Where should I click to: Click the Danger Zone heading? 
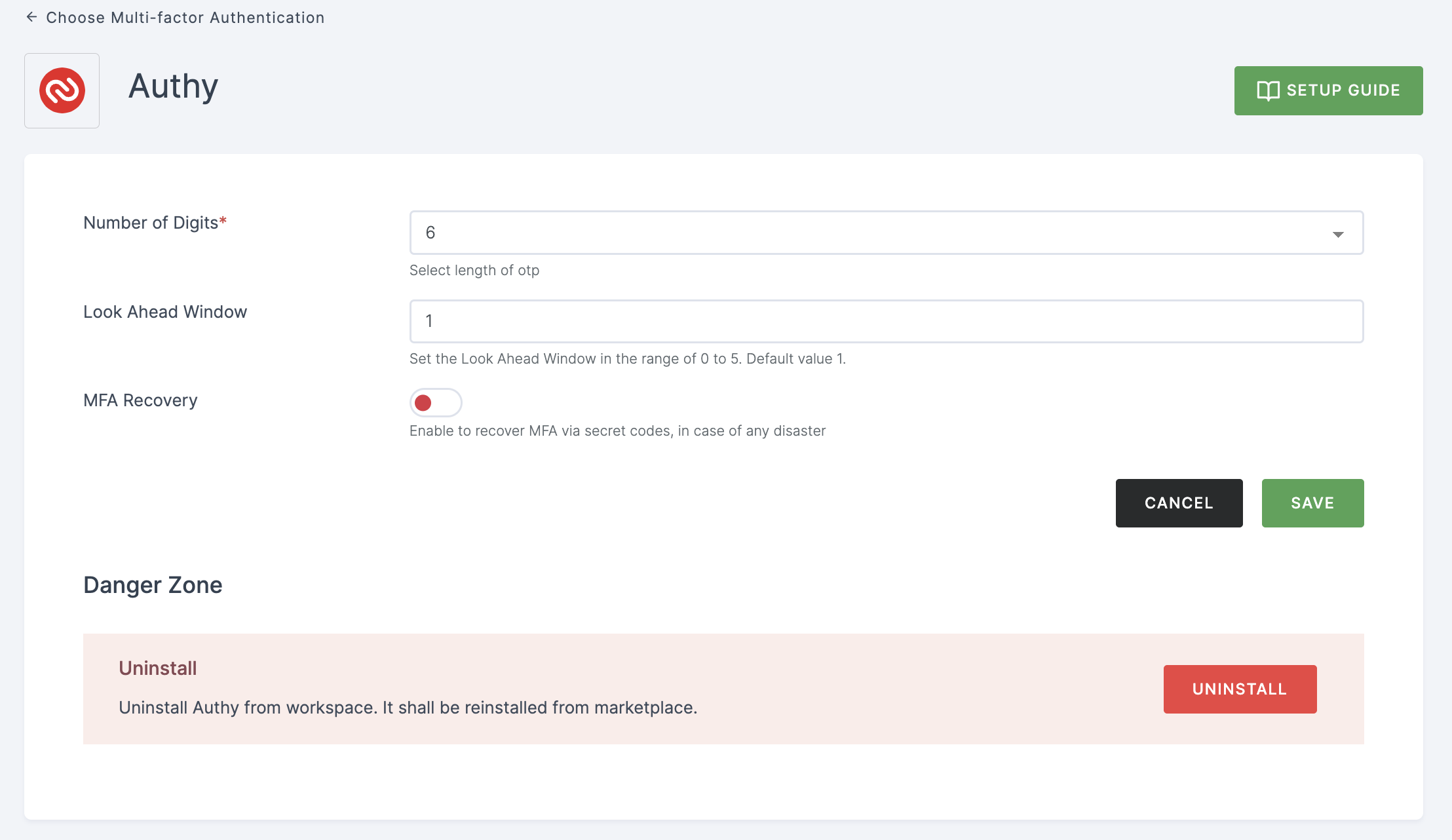153,584
